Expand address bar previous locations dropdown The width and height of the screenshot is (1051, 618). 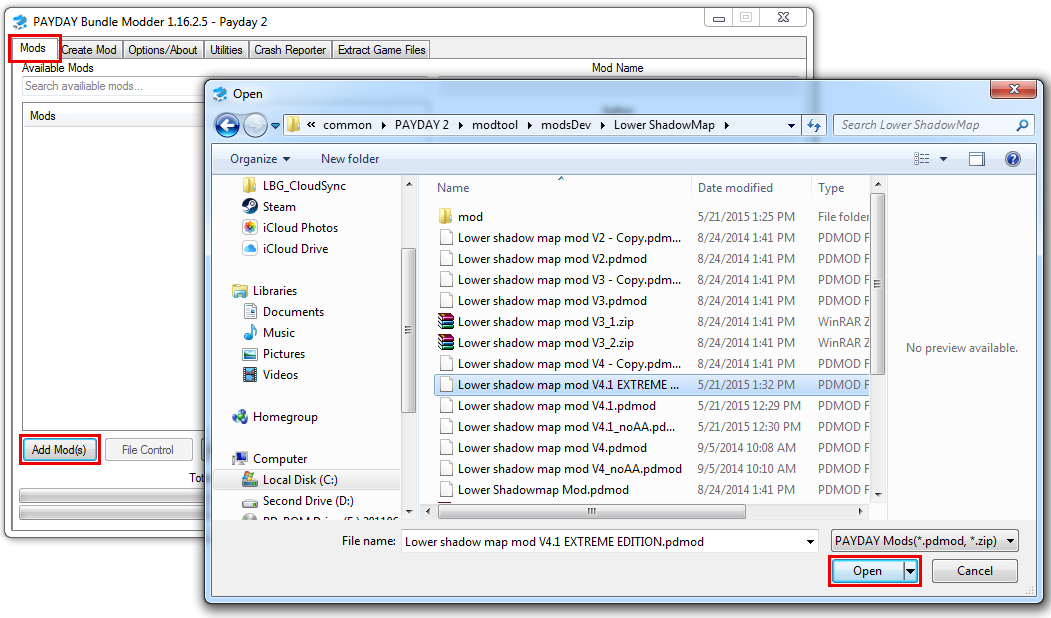click(x=791, y=125)
